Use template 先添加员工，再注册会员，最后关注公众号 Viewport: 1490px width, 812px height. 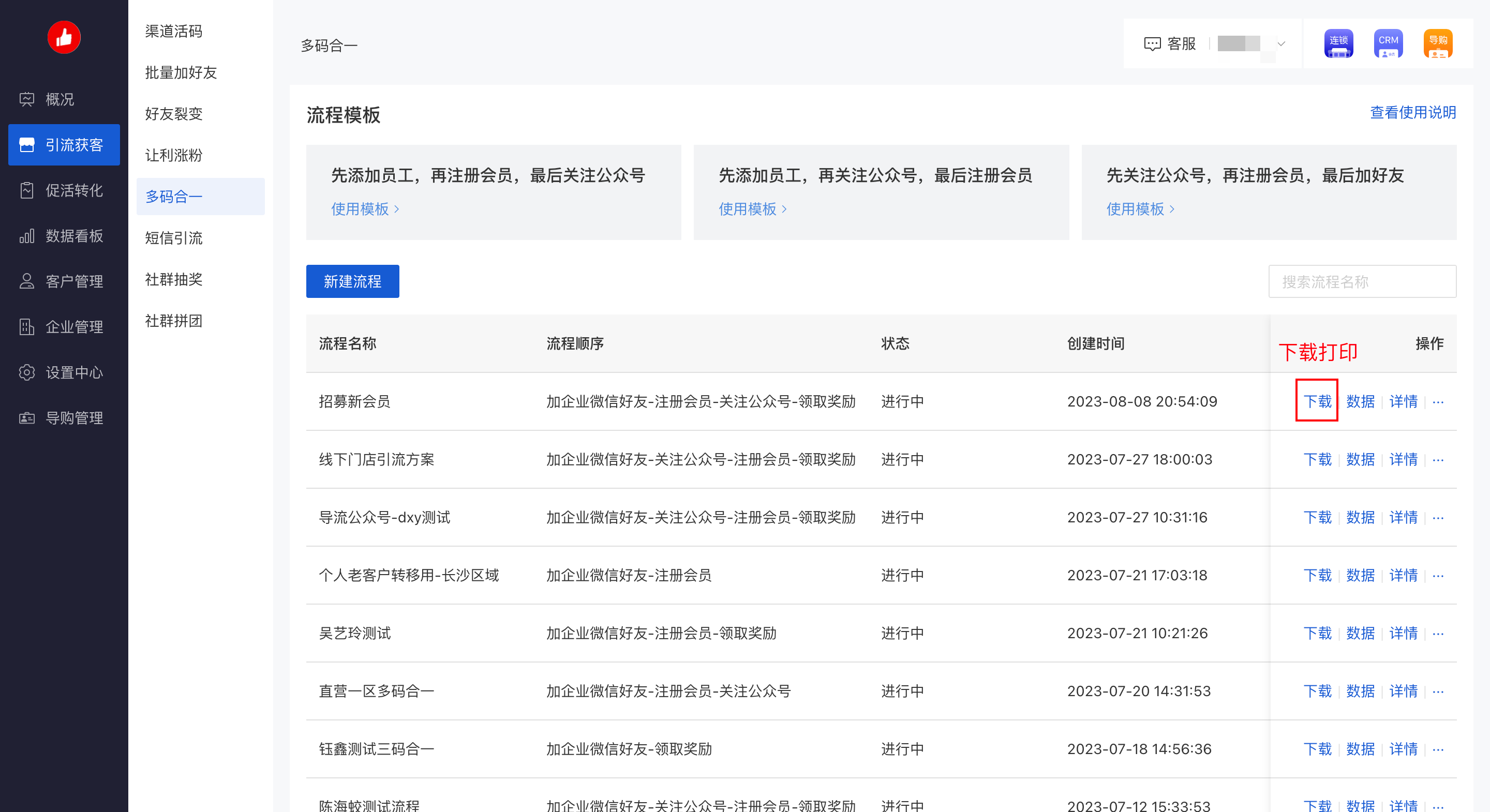pos(365,209)
